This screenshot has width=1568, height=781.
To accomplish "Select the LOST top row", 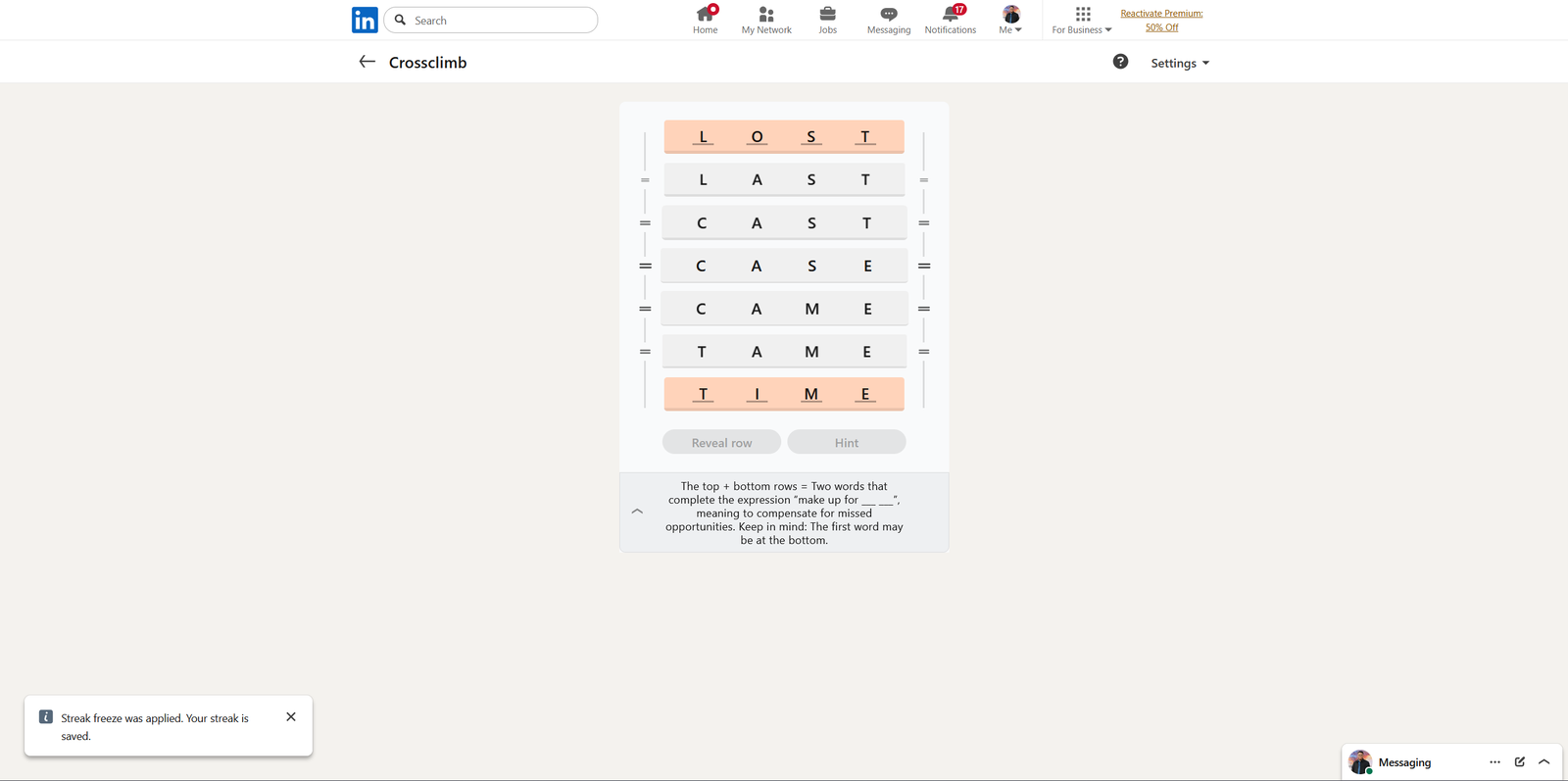I will (784, 137).
